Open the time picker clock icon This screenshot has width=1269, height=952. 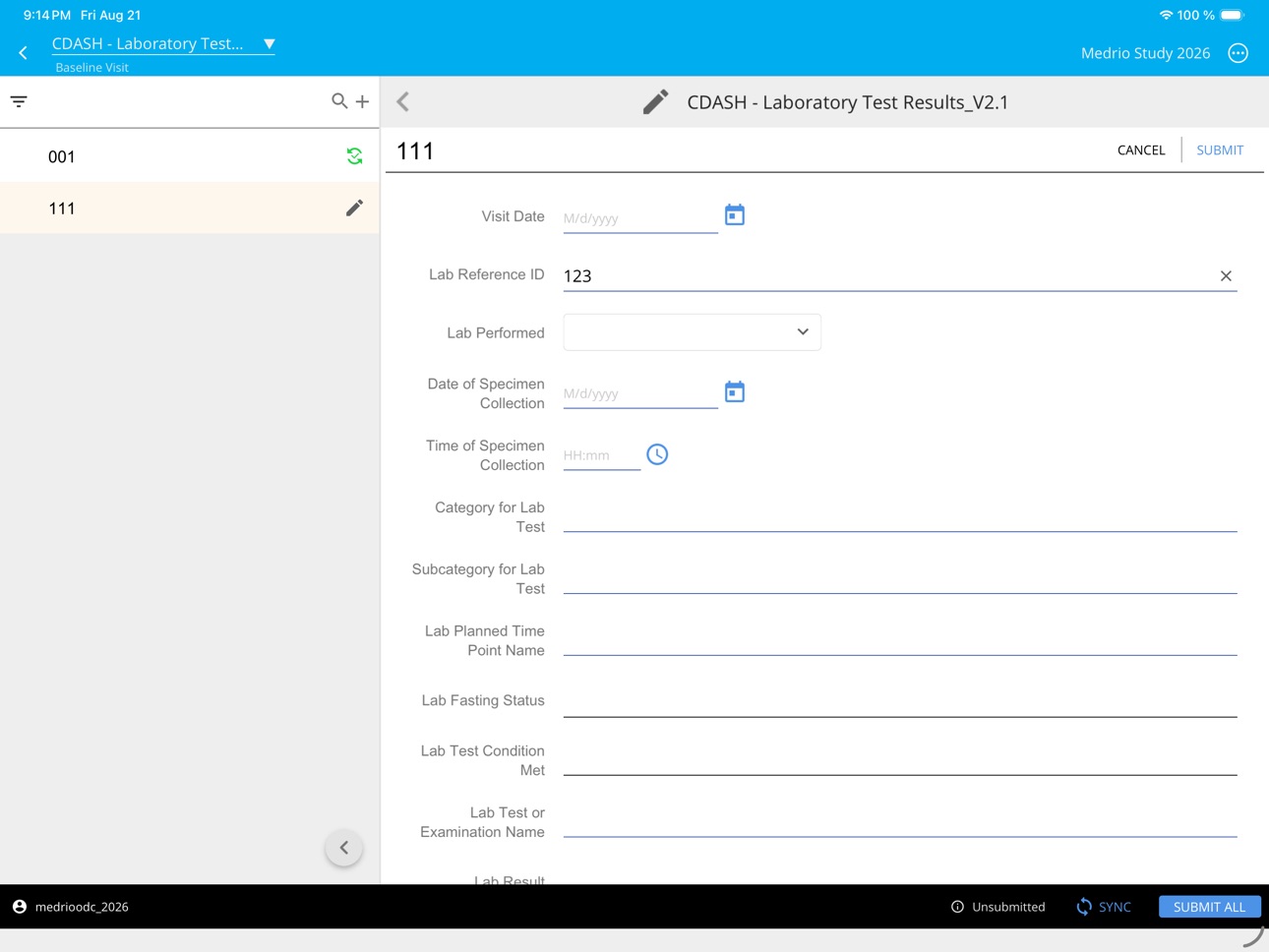click(657, 454)
